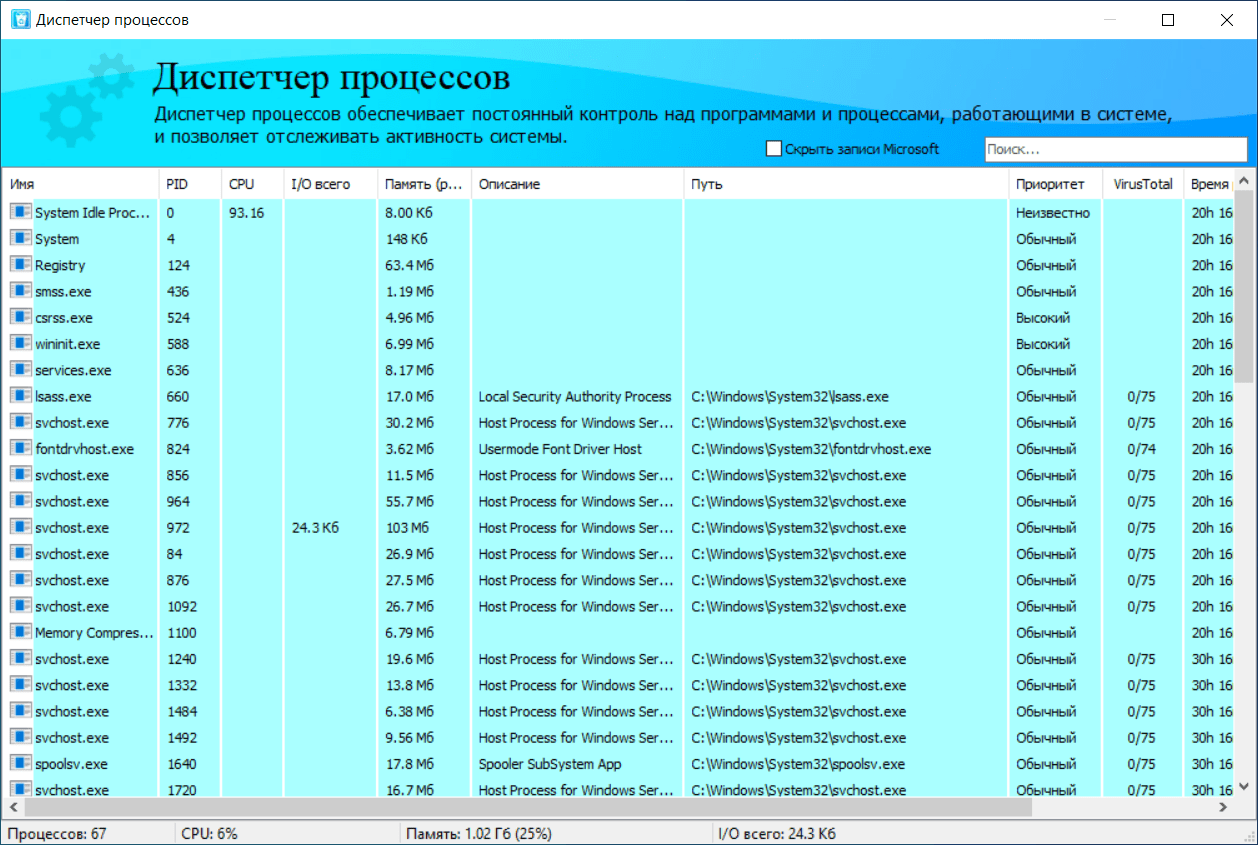Click PID 1332 cell
This screenshot has height=845, width=1258.
pyautogui.click(x=181, y=685)
